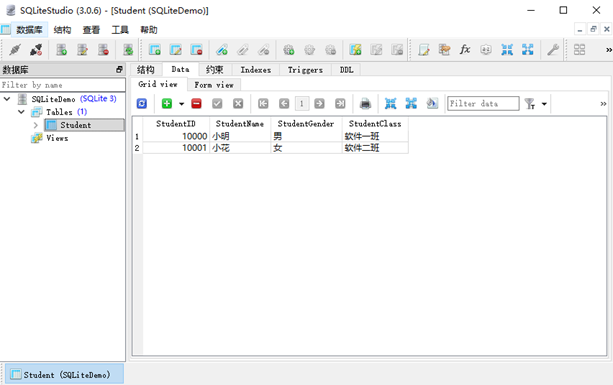Apply filter with funnel icon
Image resolution: width=613 pixels, height=385 pixels.
tap(530, 104)
